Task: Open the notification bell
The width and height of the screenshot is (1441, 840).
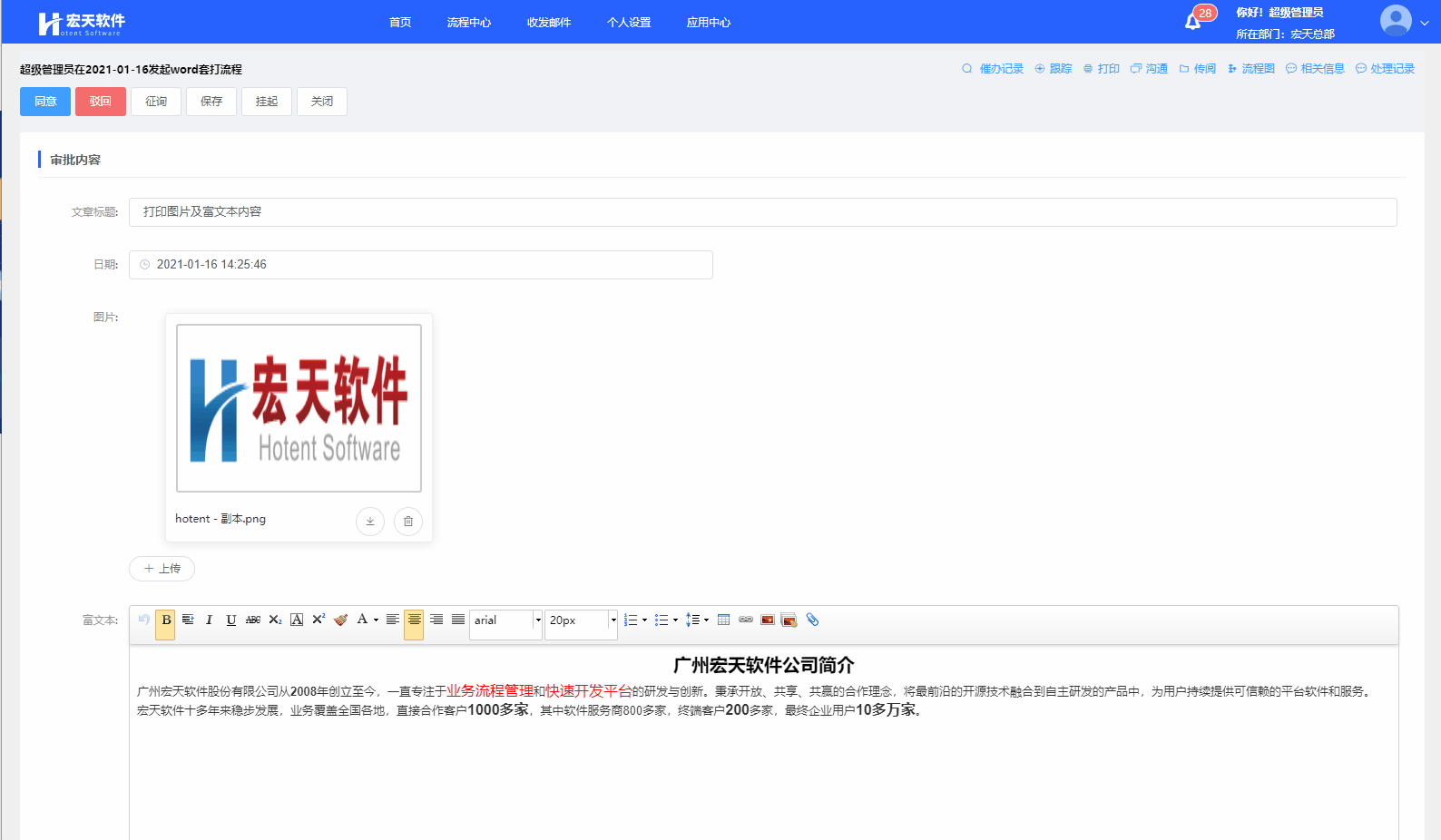Action: (1193, 22)
